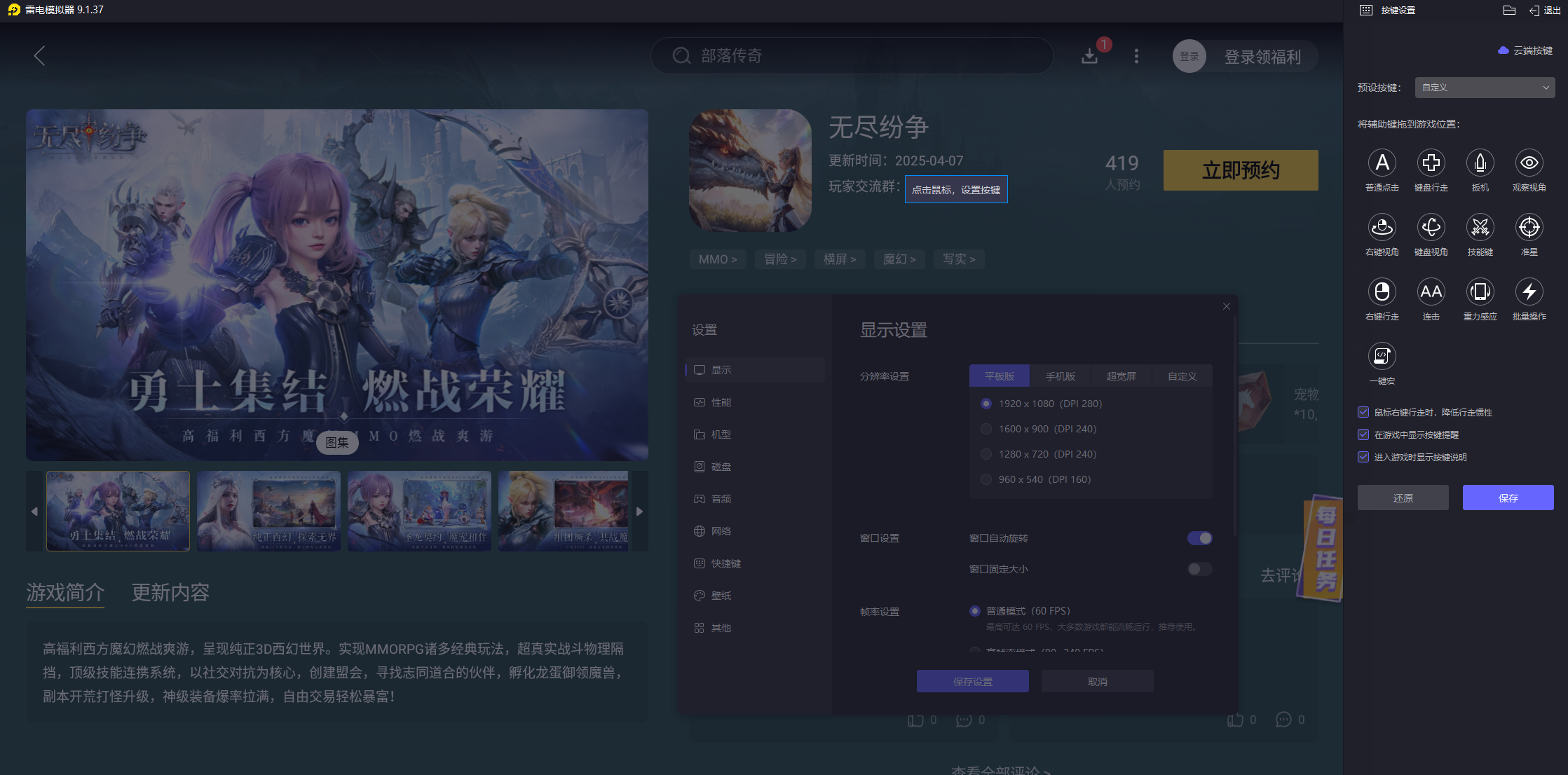Select the 批量操作 lightning icon

(x=1529, y=292)
